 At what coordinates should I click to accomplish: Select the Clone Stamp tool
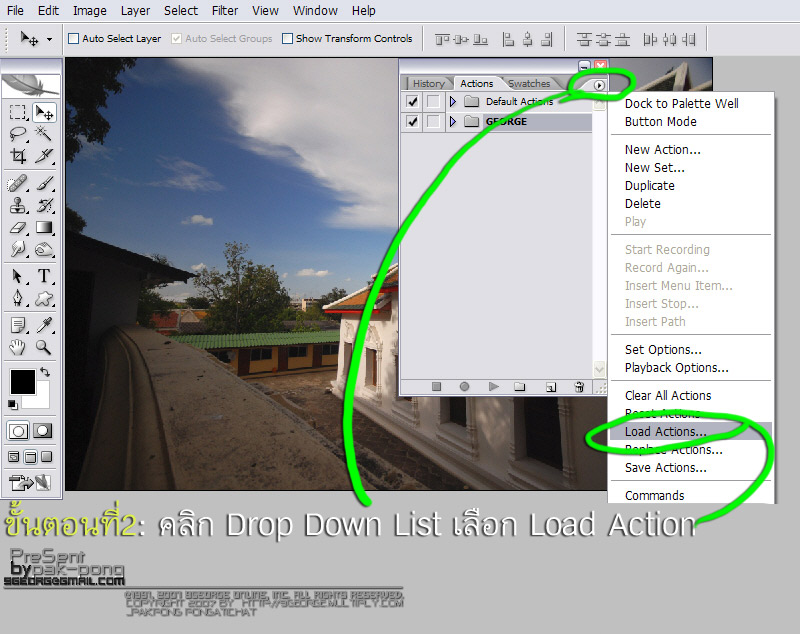[x=18, y=205]
